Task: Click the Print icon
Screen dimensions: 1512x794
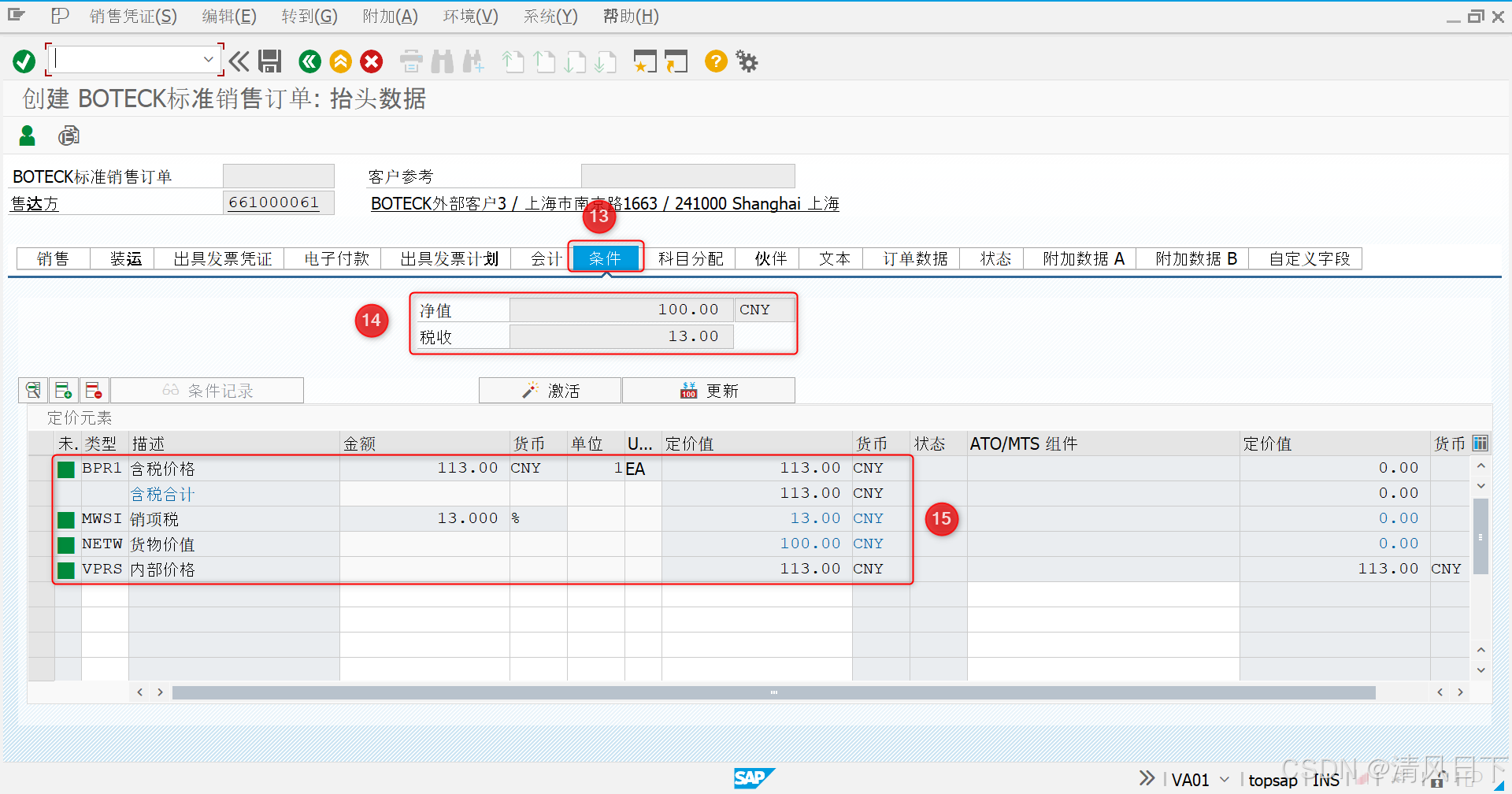Action: tap(411, 61)
